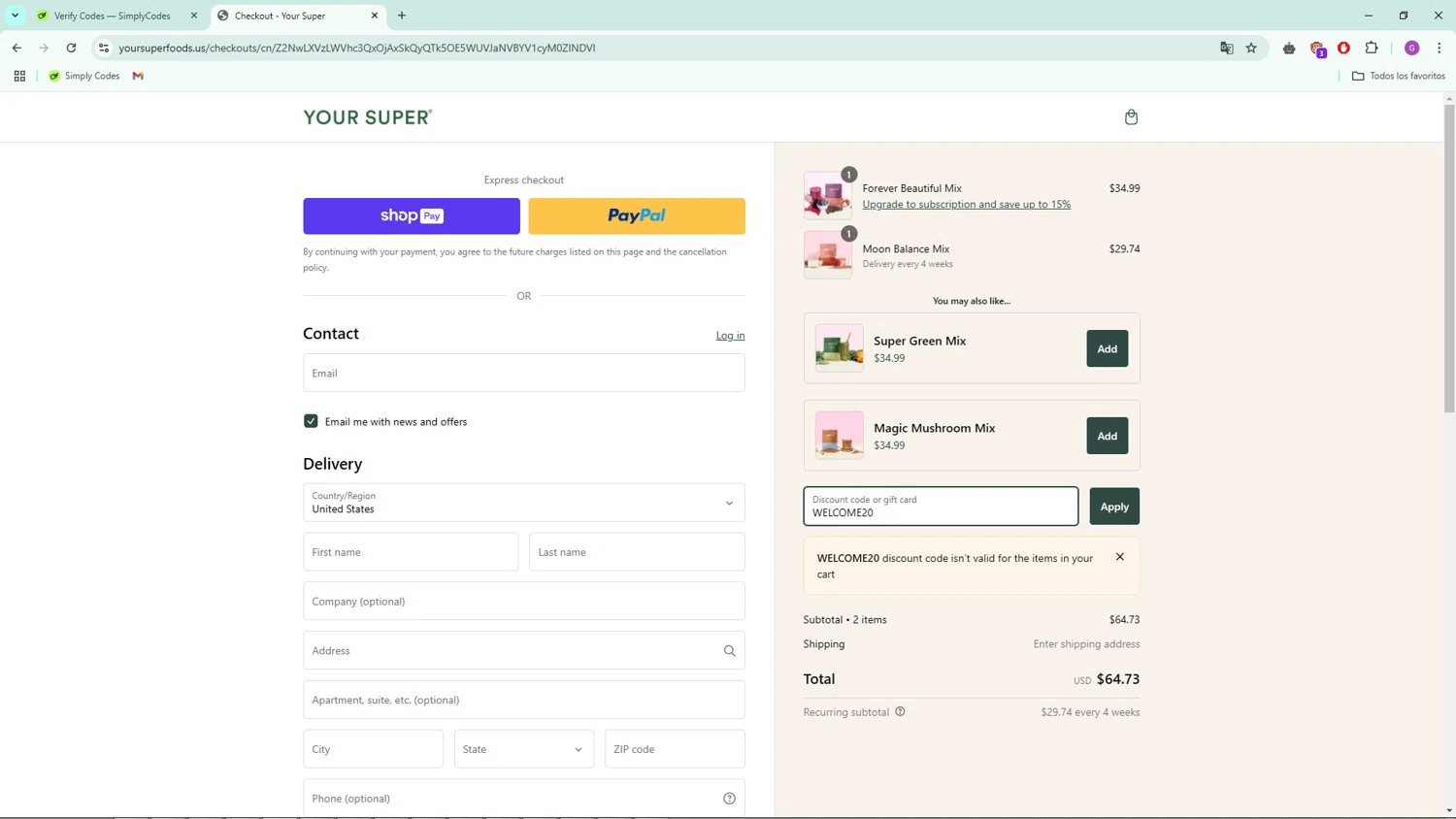This screenshot has width=1456, height=819.
Task: Switch to Verify Codes — SimplyCodes tab
Action: [x=114, y=16]
